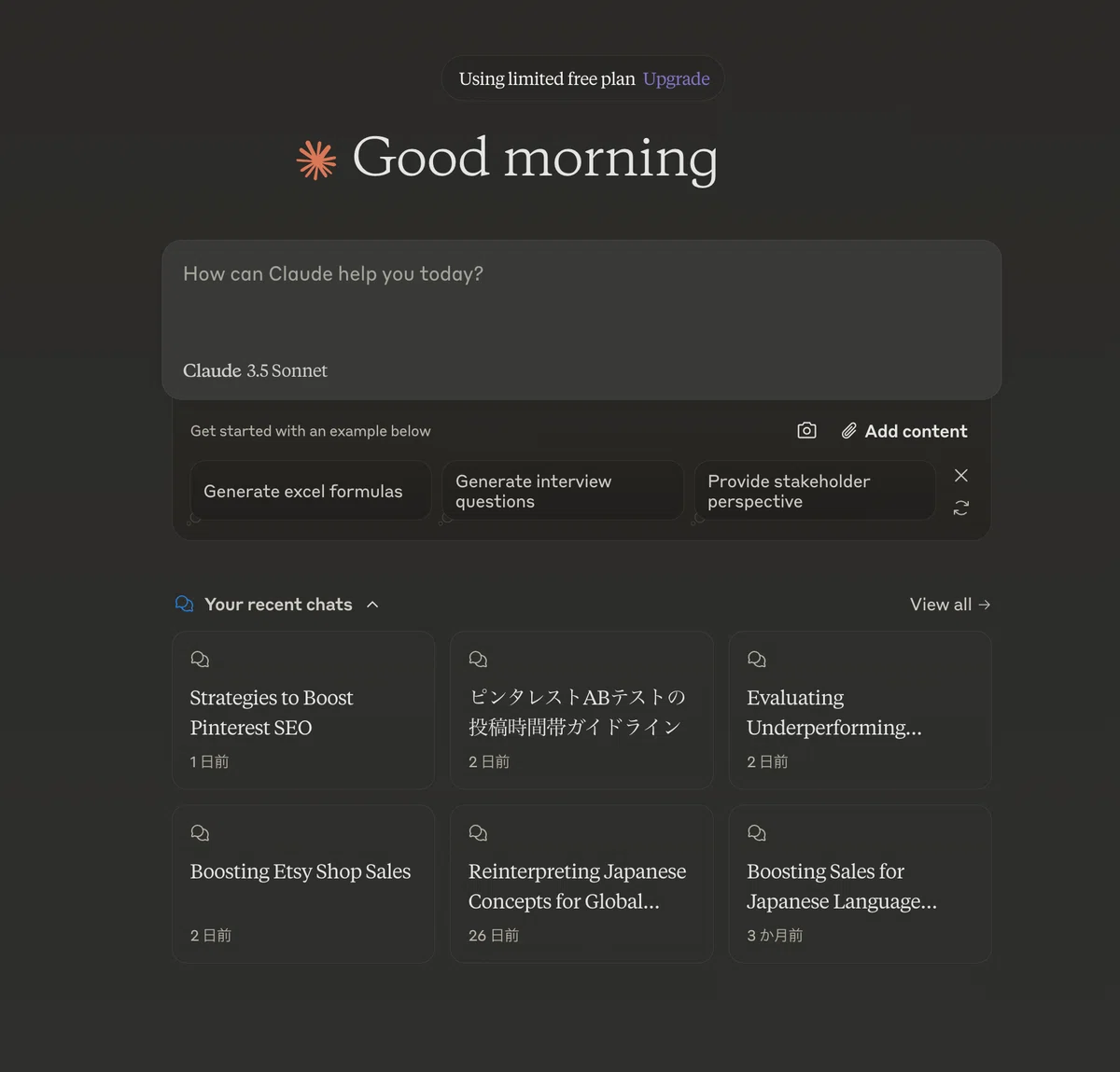1120x1072 pixels.
Task: Open the ピンタレストABテスト chat card
Action: tap(581, 710)
